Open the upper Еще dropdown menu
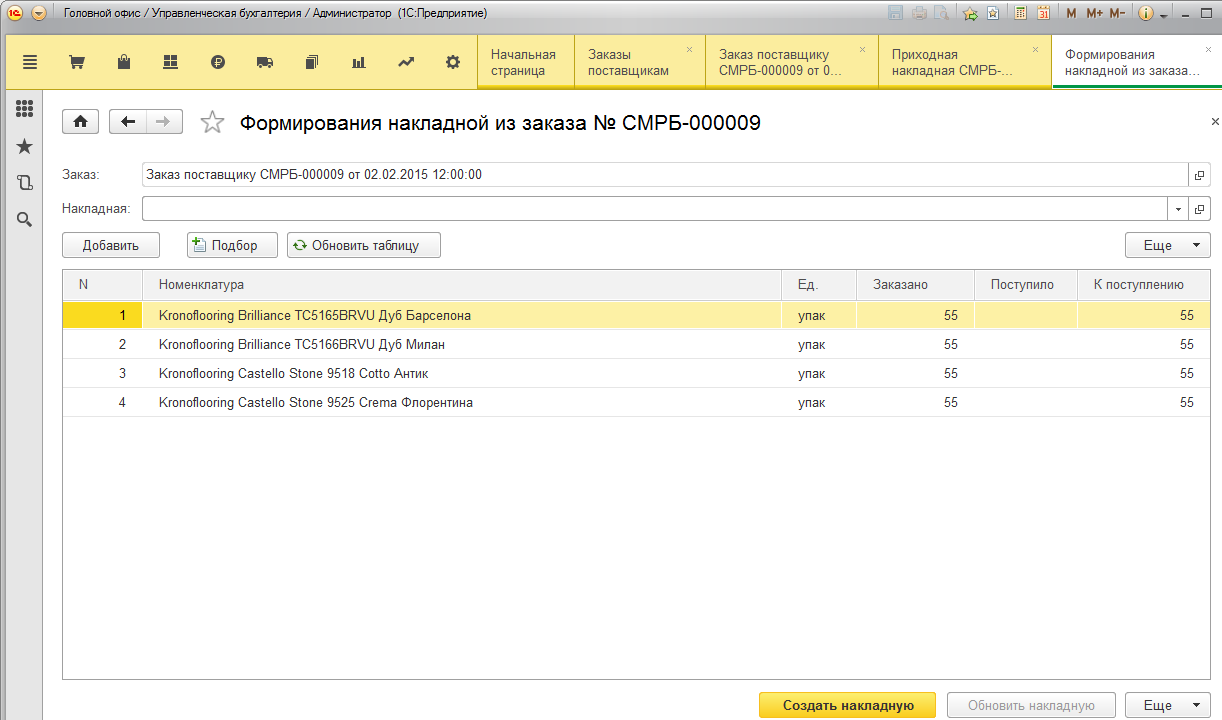Viewport: 1222px width, 720px height. tap(1168, 245)
